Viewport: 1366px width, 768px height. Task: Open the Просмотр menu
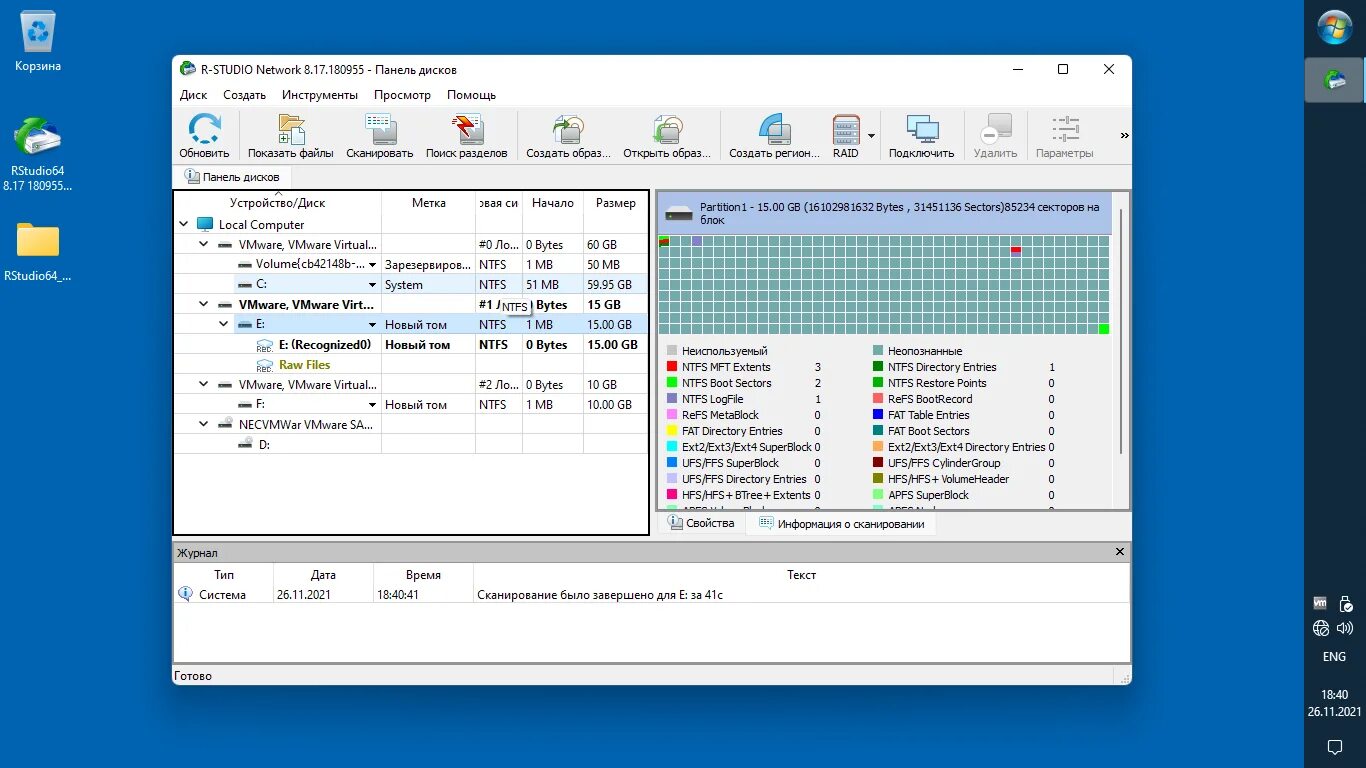(402, 95)
